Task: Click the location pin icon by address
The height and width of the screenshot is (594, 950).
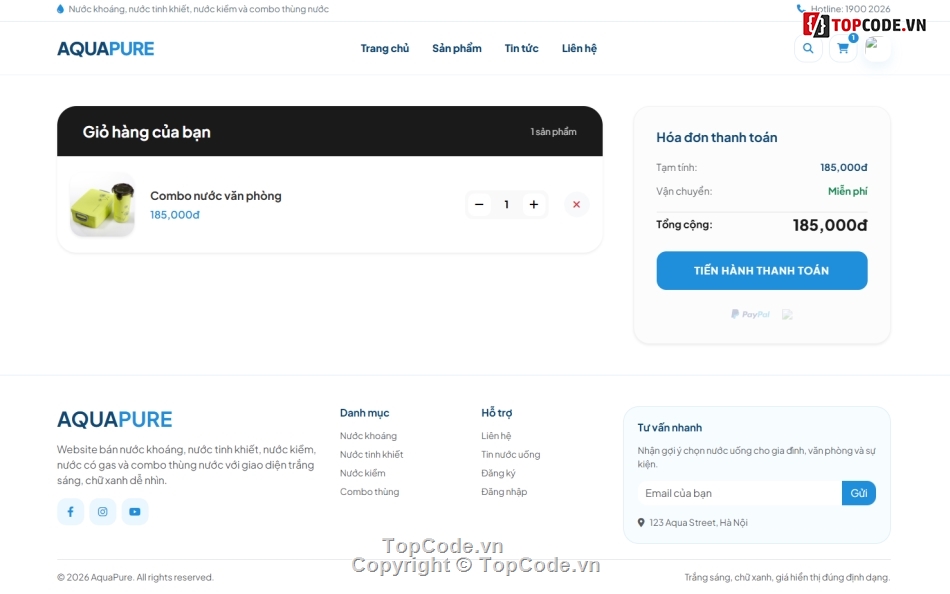Action: [x=641, y=522]
